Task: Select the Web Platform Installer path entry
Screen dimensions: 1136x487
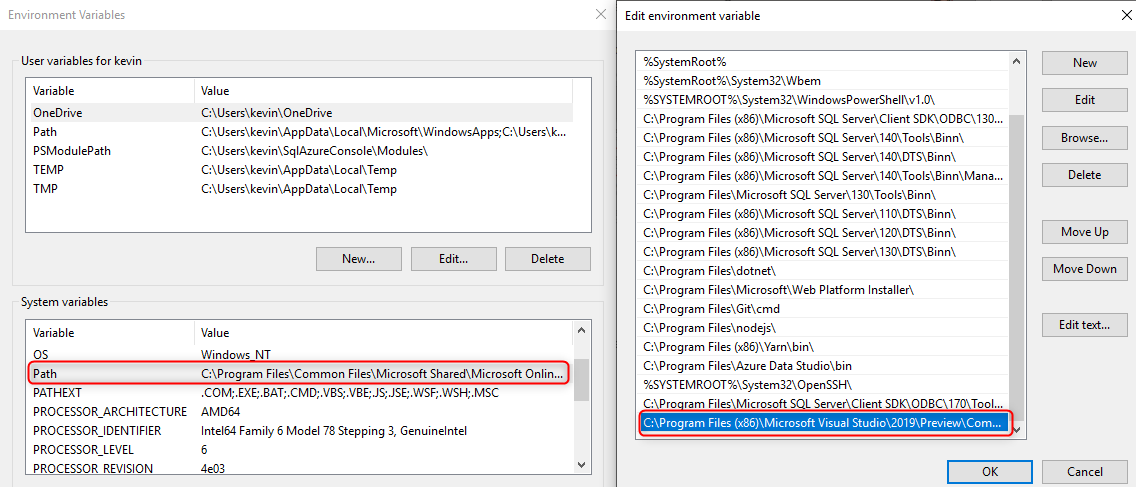Action: 822,290
